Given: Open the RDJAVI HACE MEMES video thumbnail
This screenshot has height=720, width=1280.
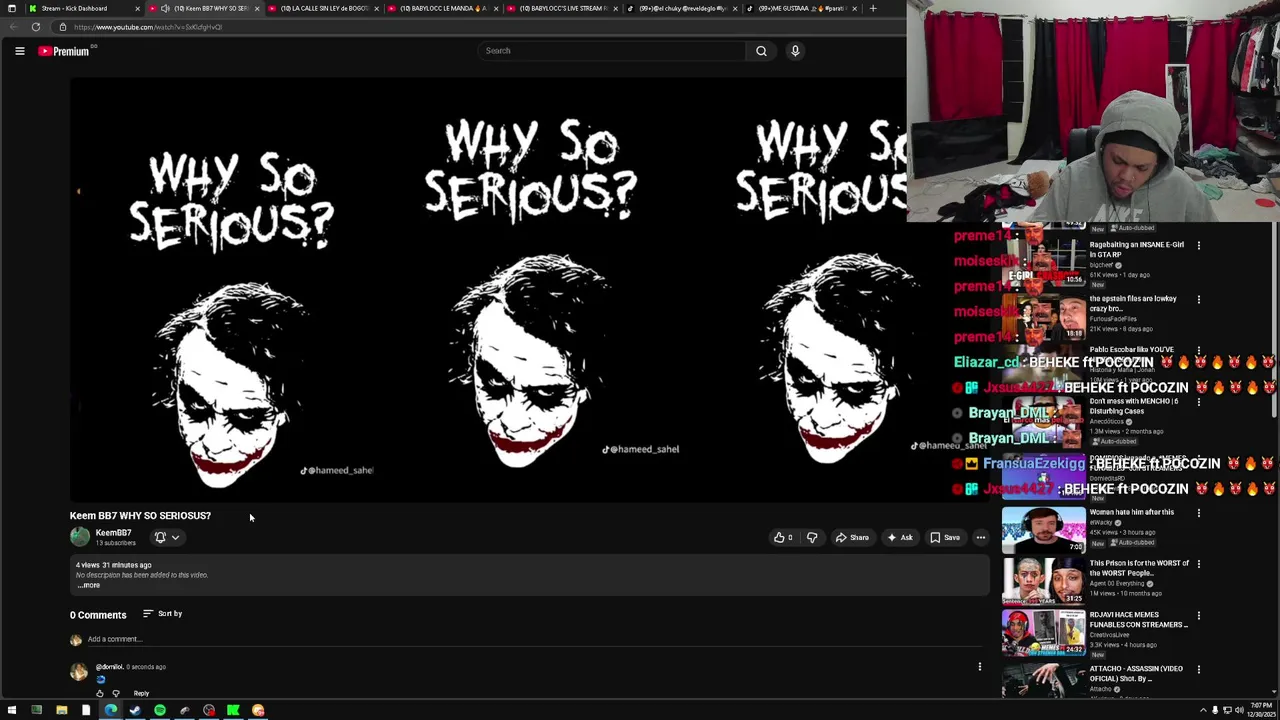Looking at the screenshot, I should click(1043, 633).
